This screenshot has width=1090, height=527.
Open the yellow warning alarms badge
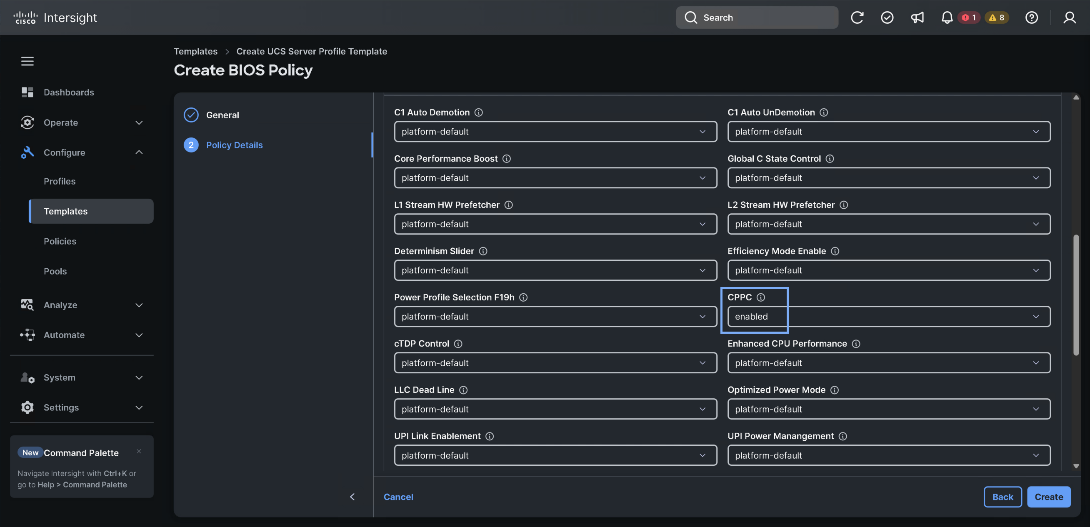point(997,17)
